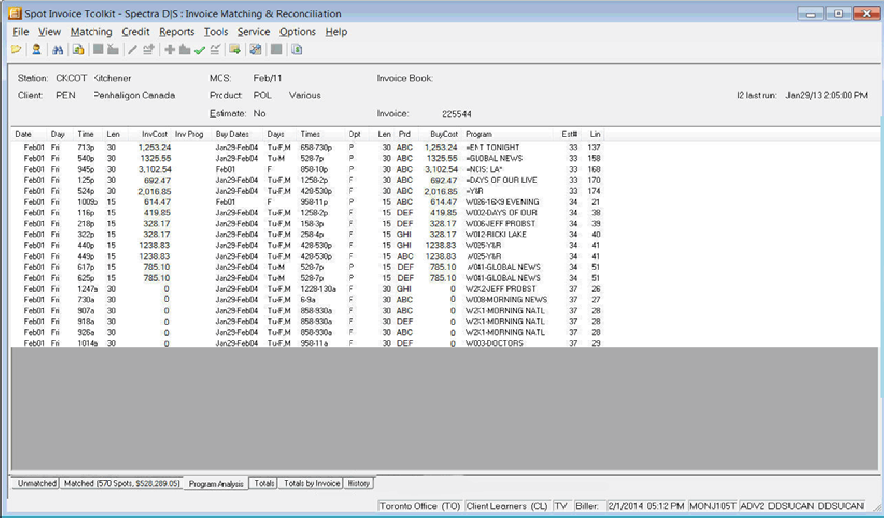884x518 pixels.
Task: Switch to the Totals tab
Action: point(264,483)
